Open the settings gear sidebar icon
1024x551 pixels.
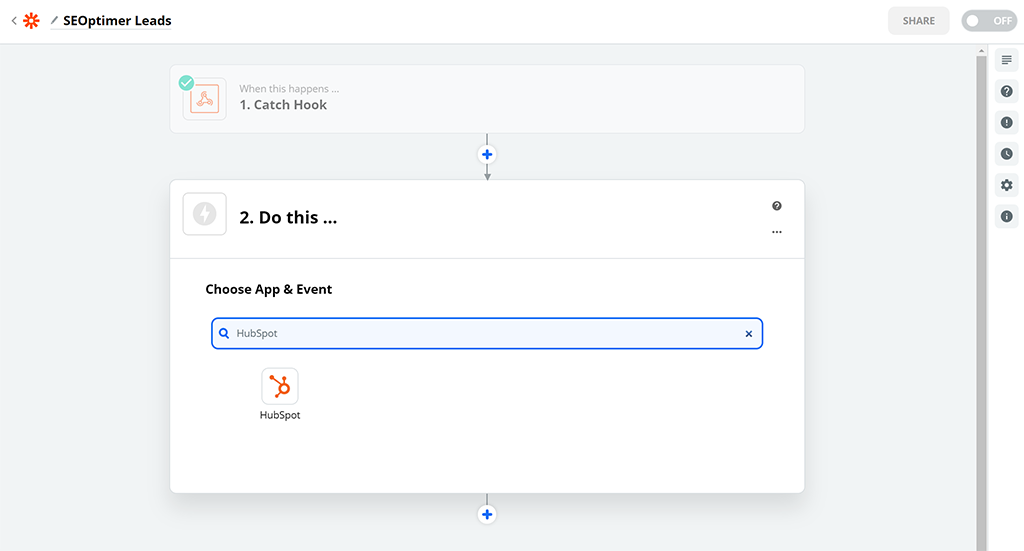(1006, 185)
